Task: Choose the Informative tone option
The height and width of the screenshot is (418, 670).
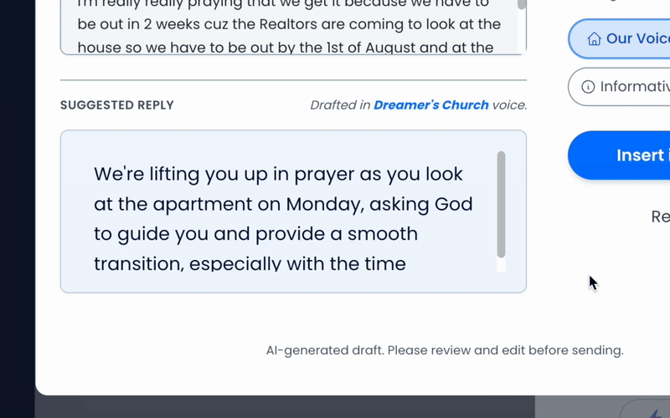Action: click(x=619, y=87)
